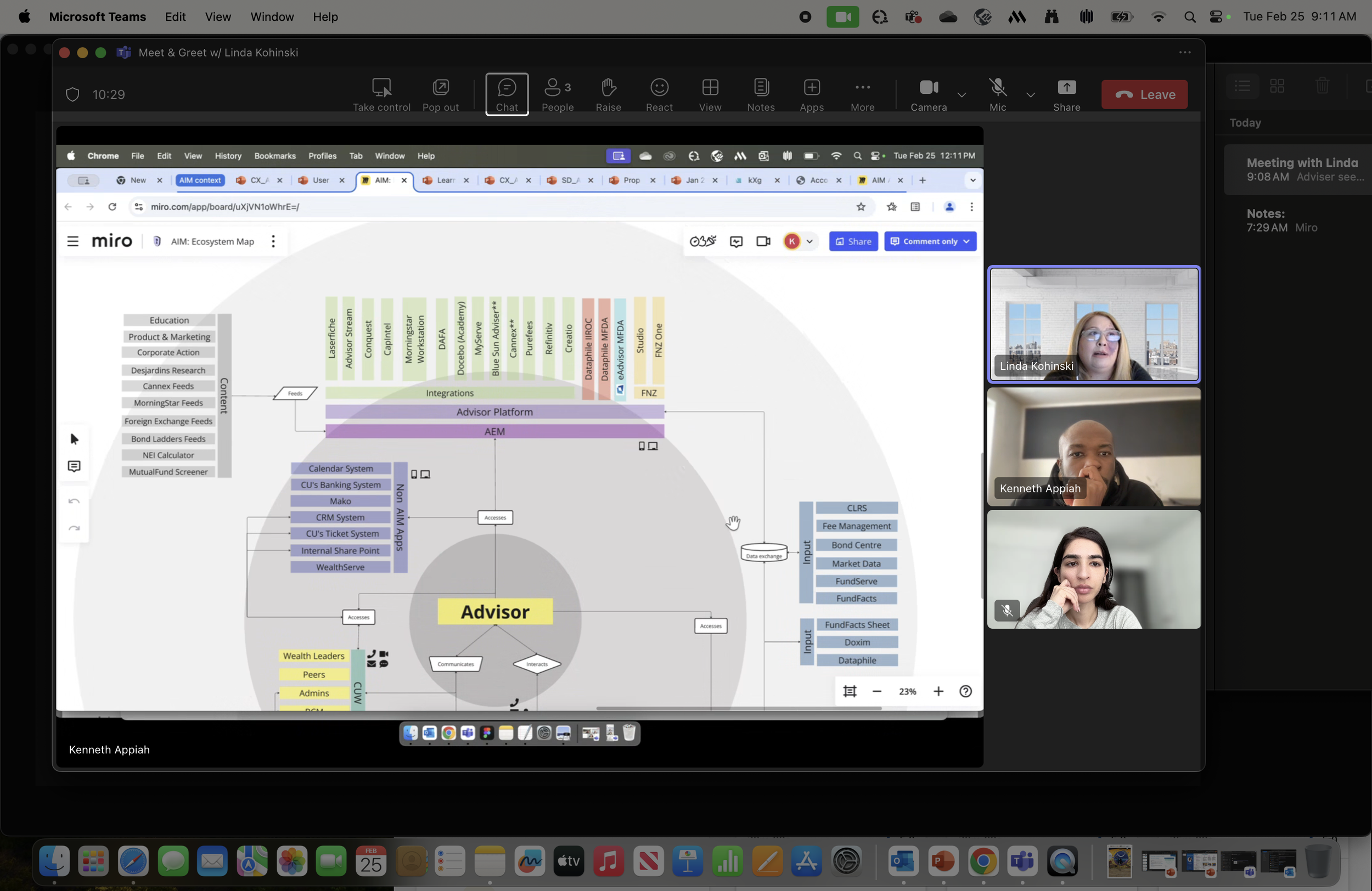Click the Miro logo on the board
This screenshot has width=1372, height=891.
pyautogui.click(x=112, y=241)
